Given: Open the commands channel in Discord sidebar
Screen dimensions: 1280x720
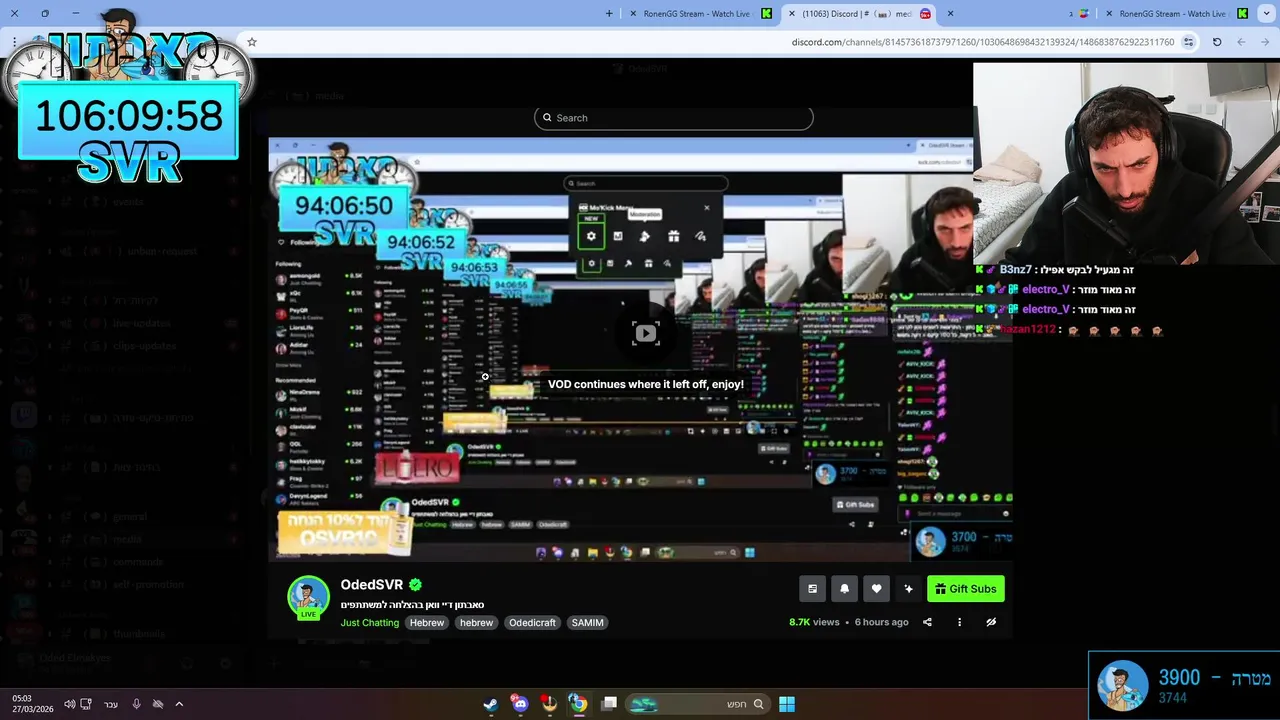Looking at the screenshot, I should (x=138, y=562).
